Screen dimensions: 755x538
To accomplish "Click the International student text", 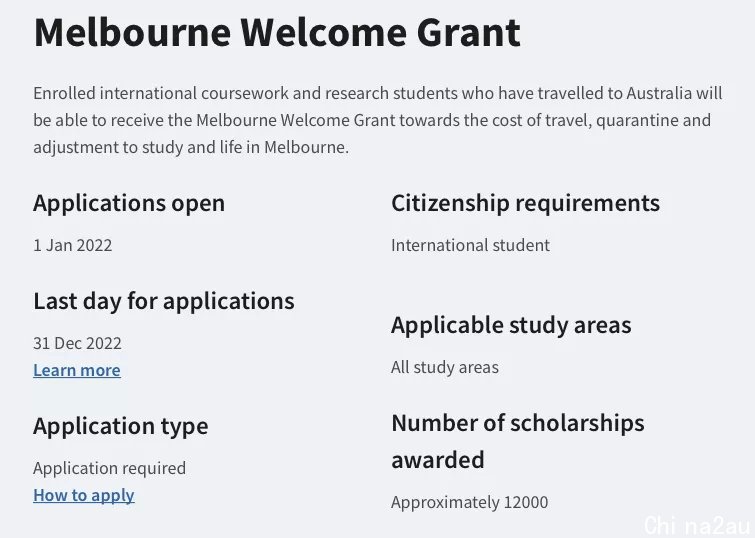I will click(x=470, y=245).
